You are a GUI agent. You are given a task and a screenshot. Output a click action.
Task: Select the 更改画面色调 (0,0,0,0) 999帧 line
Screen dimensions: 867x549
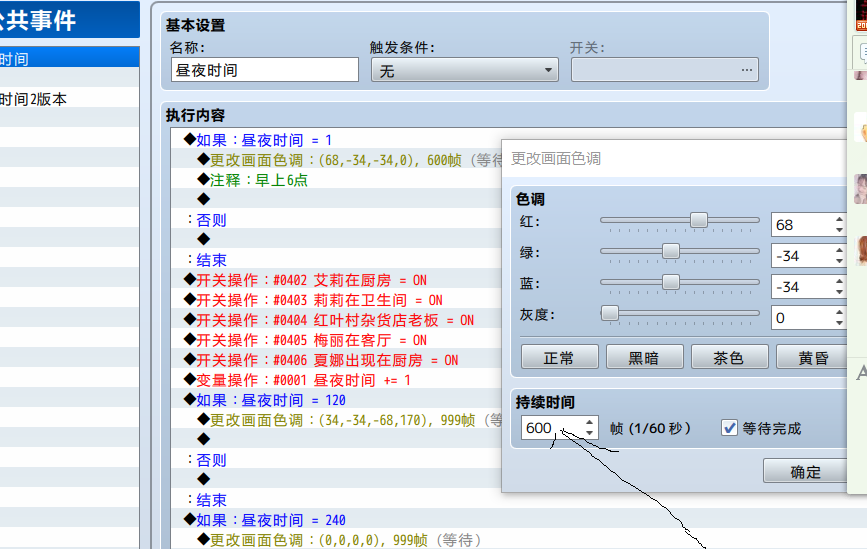point(340,540)
